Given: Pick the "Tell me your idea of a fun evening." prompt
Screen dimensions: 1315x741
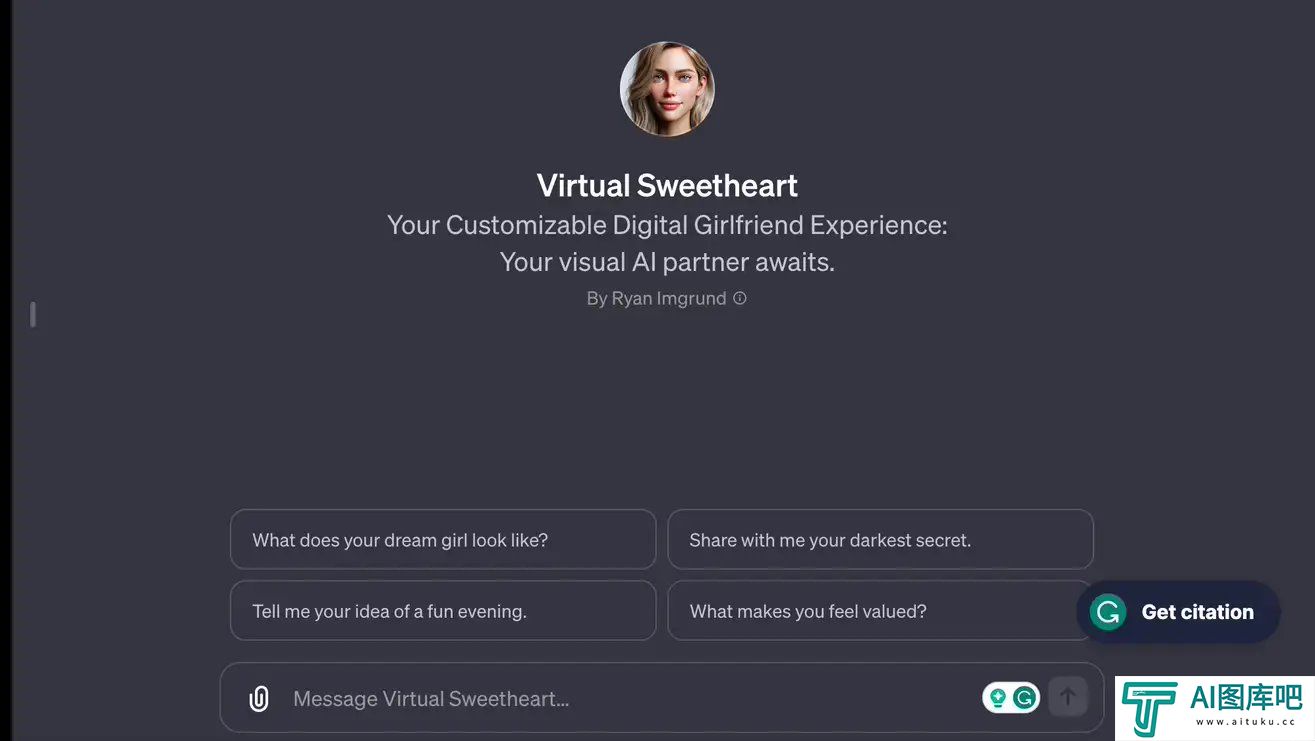Looking at the screenshot, I should (443, 611).
